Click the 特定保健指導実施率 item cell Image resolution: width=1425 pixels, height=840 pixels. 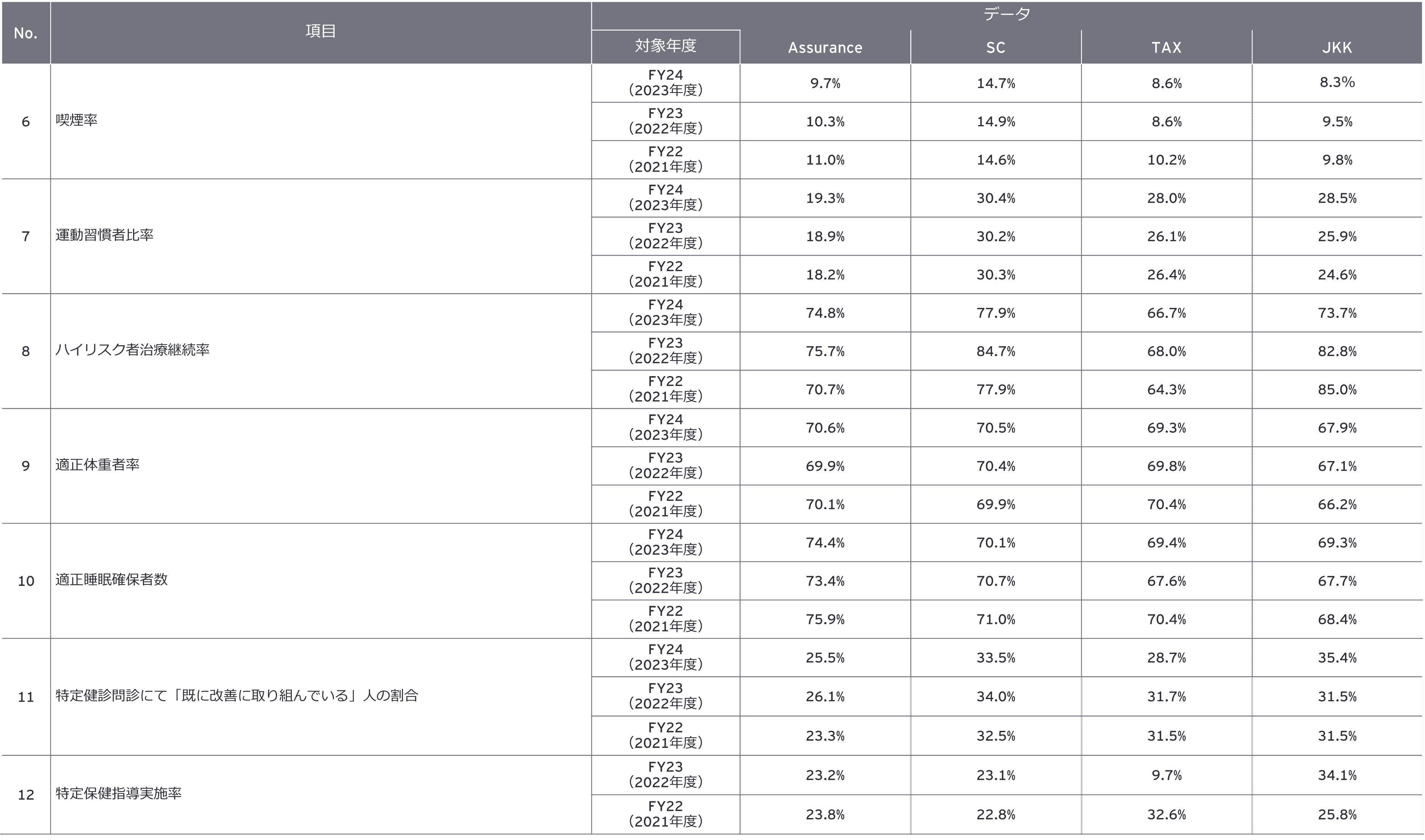[x=118, y=794]
